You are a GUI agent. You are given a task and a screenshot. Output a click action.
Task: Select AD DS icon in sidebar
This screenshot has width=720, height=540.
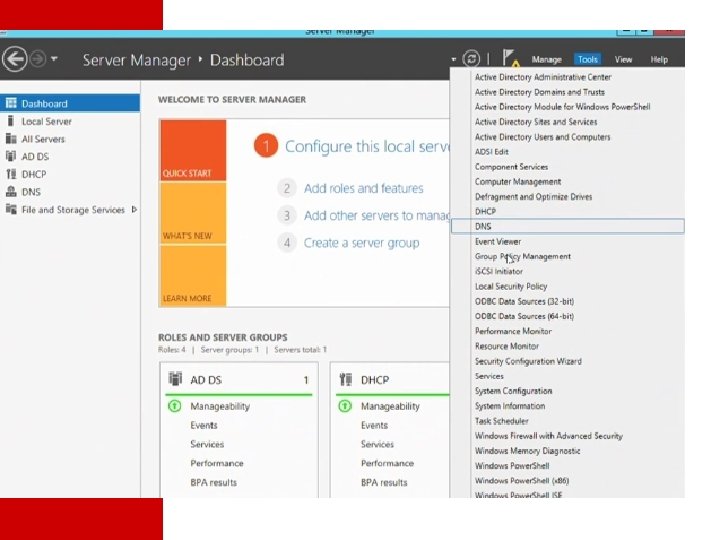tap(11, 156)
